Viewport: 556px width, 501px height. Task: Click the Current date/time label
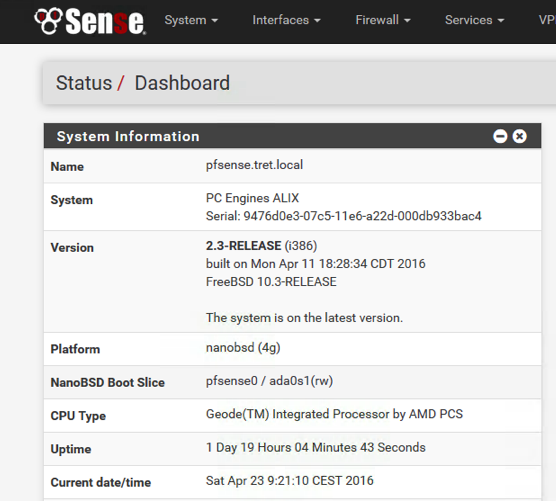(101, 483)
